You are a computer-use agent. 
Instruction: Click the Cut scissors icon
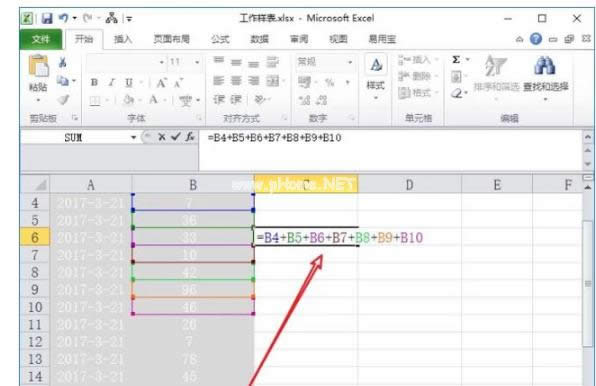coord(63,63)
